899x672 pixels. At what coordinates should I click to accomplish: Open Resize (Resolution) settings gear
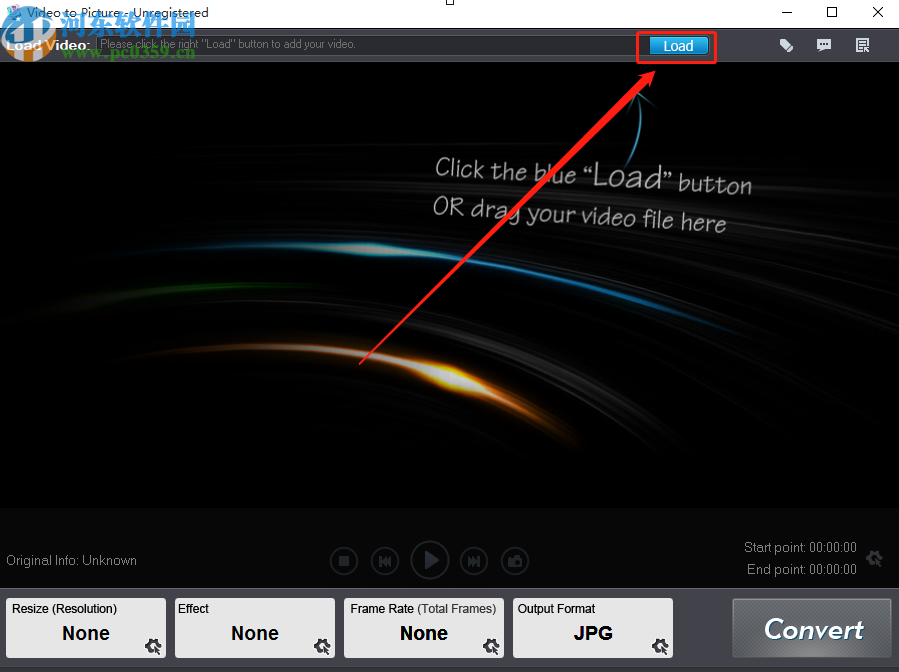[153, 646]
